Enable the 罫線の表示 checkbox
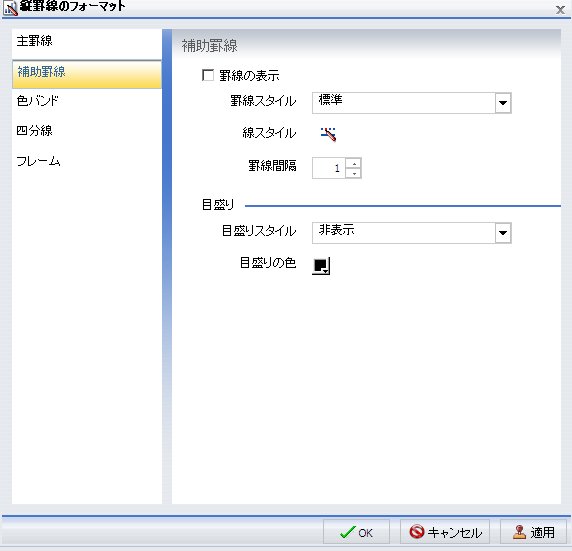The width and height of the screenshot is (572, 551). coord(208,76)
